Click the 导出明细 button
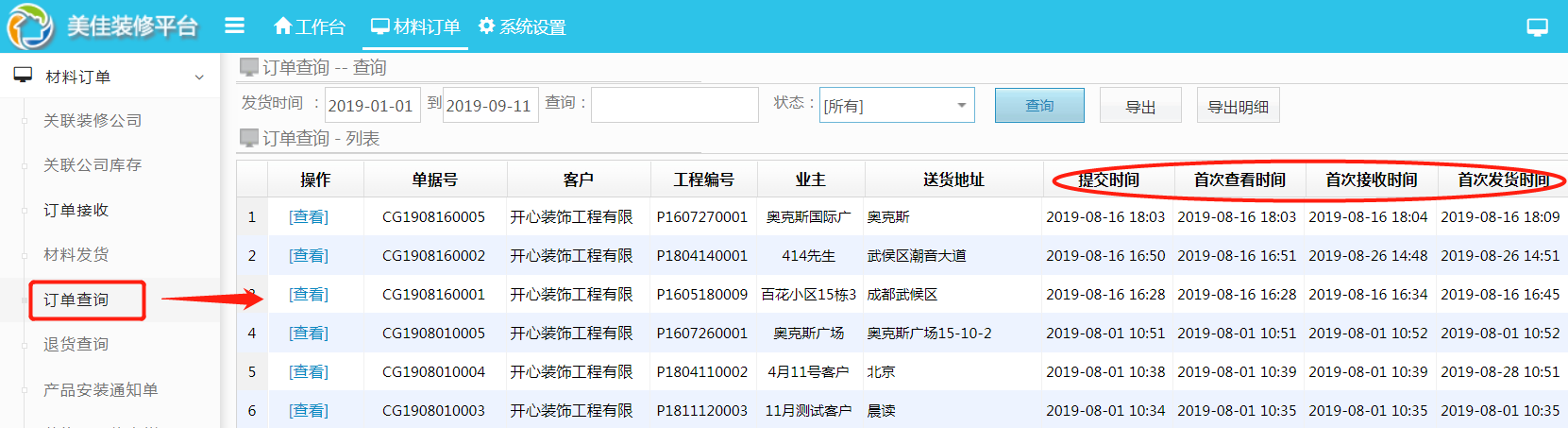This screenshot has width=1568, height=428. tap(1238, 107)
